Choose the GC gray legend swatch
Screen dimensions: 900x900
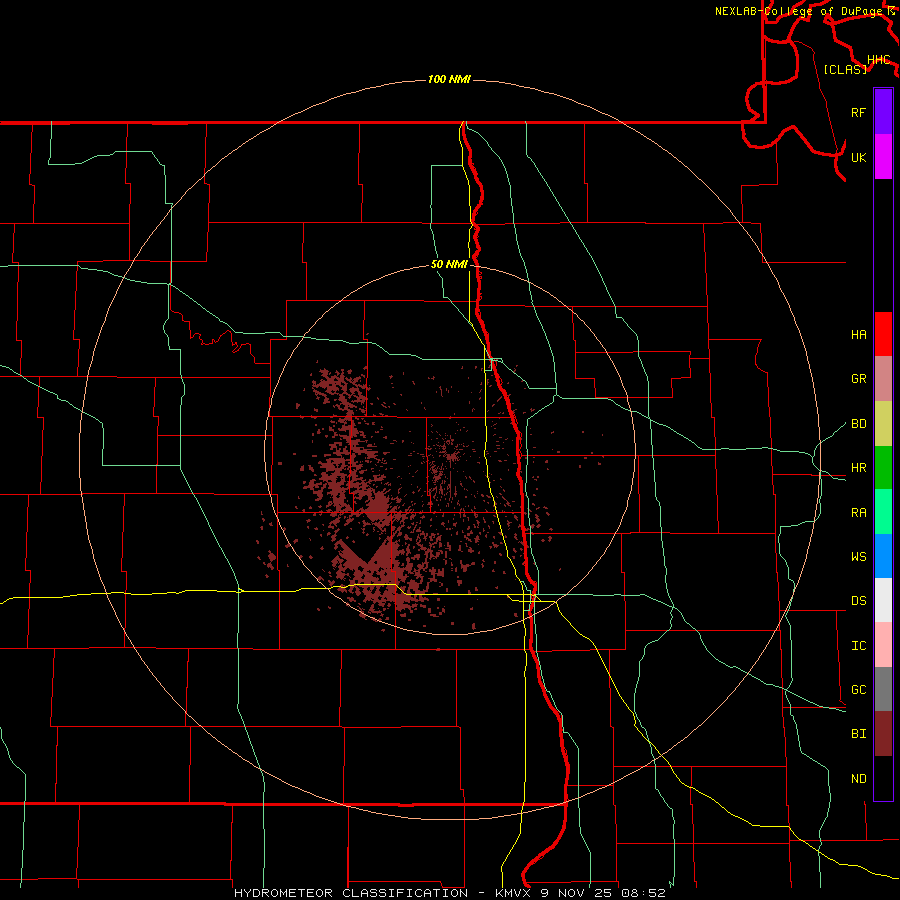(x=883, y=689)
